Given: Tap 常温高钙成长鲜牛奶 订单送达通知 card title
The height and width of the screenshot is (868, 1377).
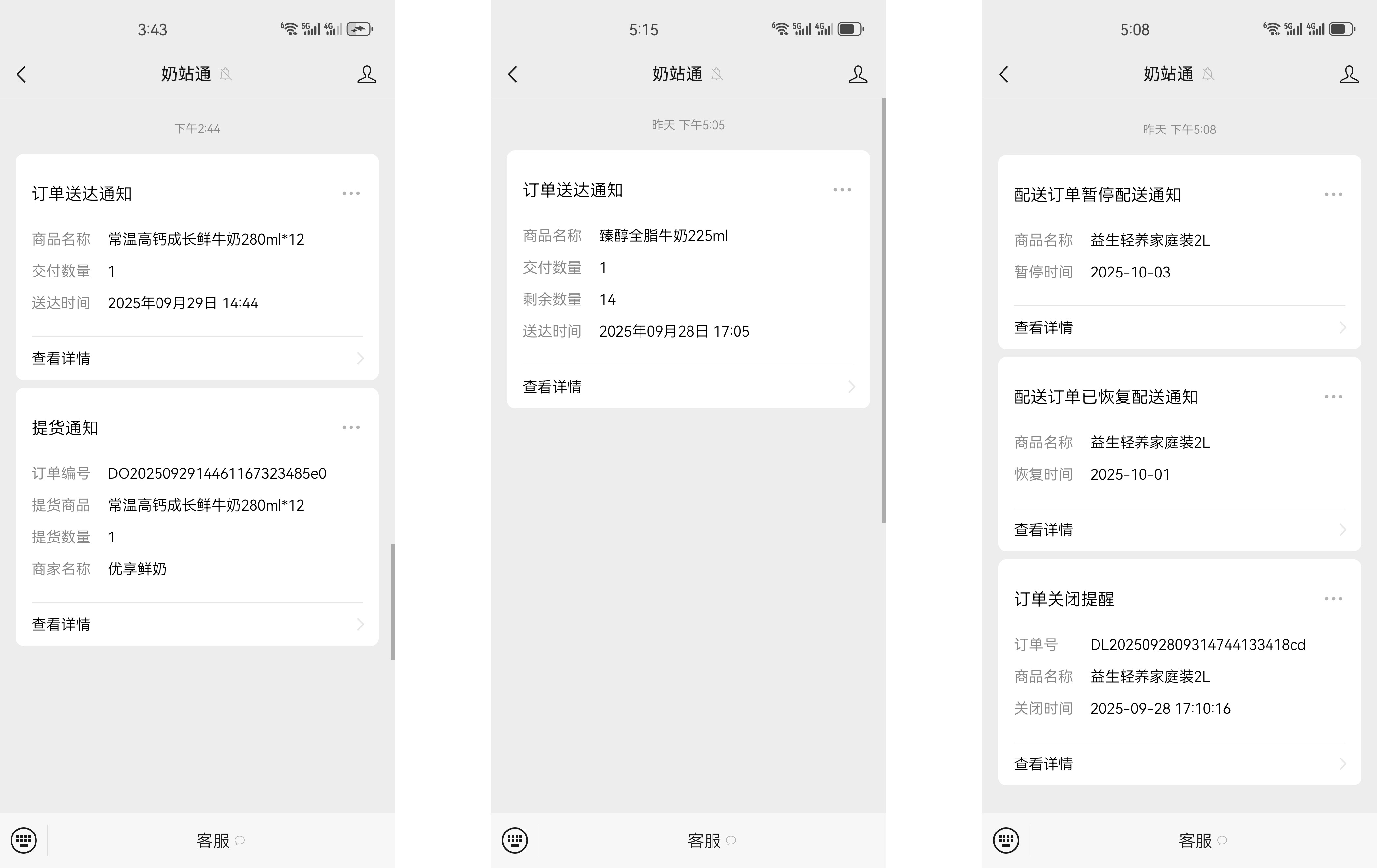Looking at the screenshot, I should (82, 194).
